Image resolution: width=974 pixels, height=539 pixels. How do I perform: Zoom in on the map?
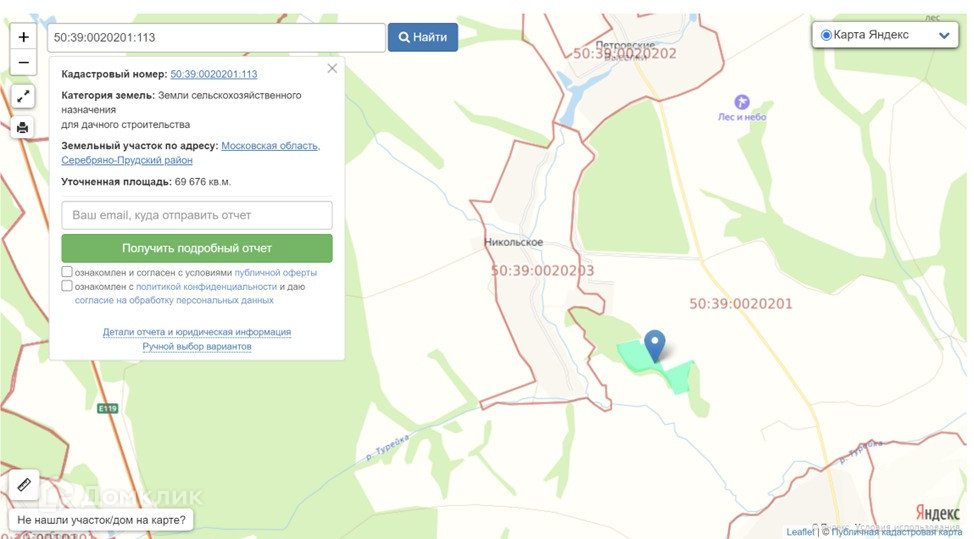click(24, 37)
